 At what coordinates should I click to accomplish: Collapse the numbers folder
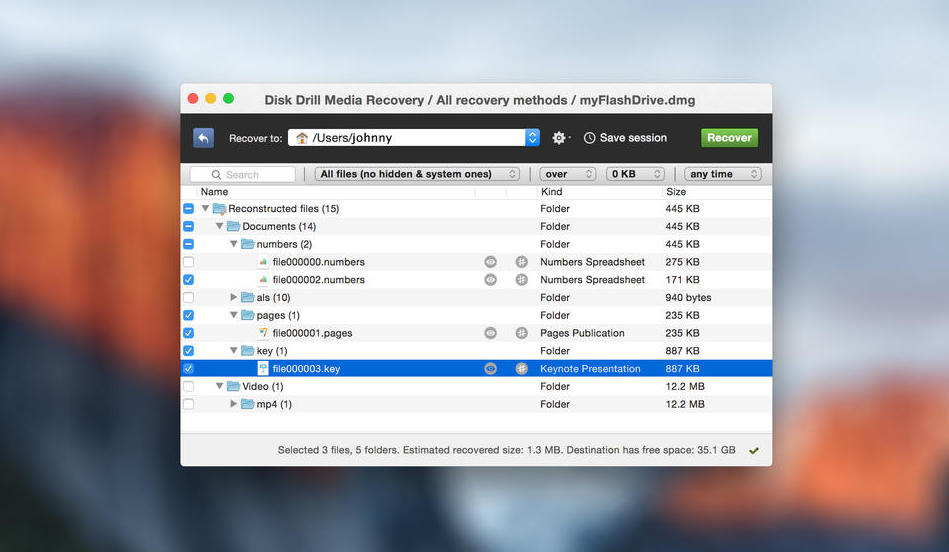tap(234, 244)
